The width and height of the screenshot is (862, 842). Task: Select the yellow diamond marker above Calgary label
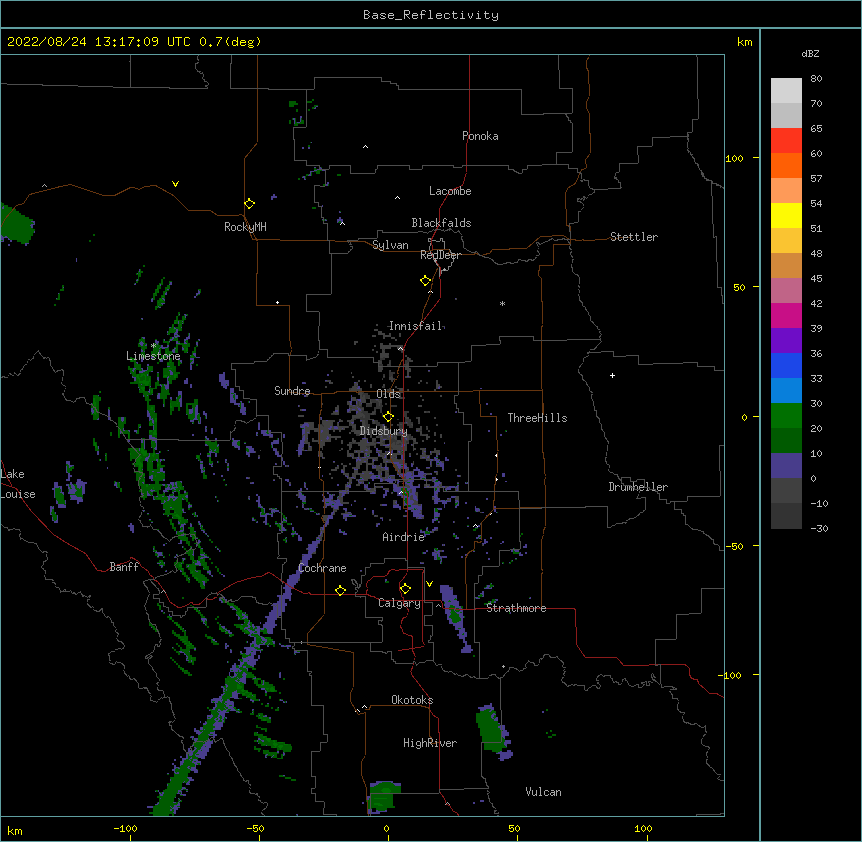click(405, 589)
